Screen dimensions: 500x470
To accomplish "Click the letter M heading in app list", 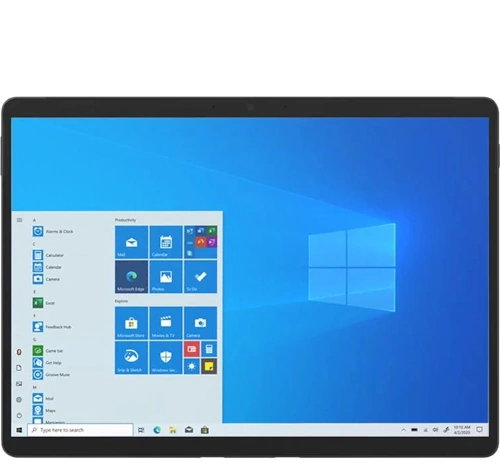I will pyautogui.click(x=34, y=387).
